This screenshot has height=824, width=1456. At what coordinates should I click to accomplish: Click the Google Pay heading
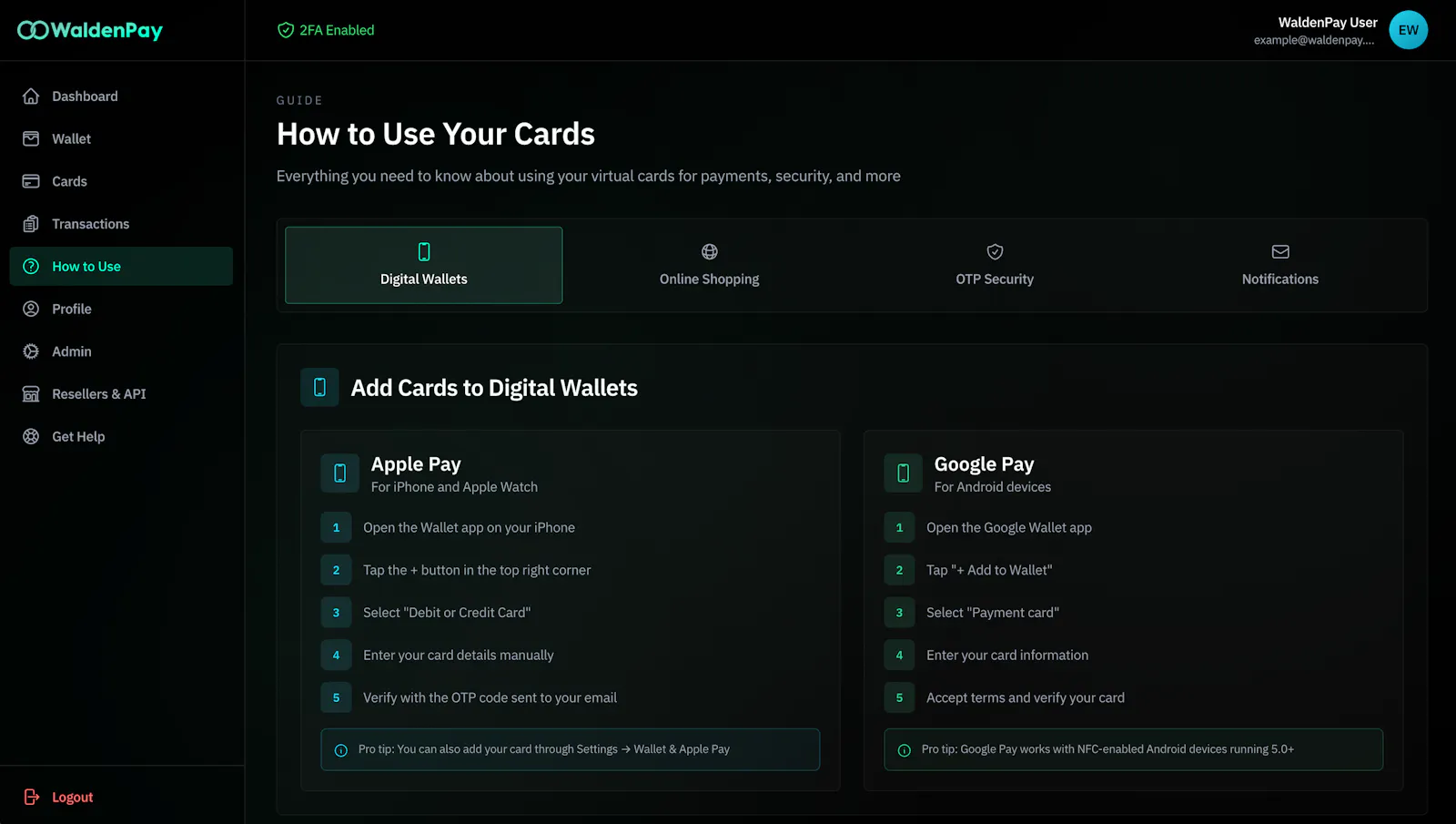[984, 464]
